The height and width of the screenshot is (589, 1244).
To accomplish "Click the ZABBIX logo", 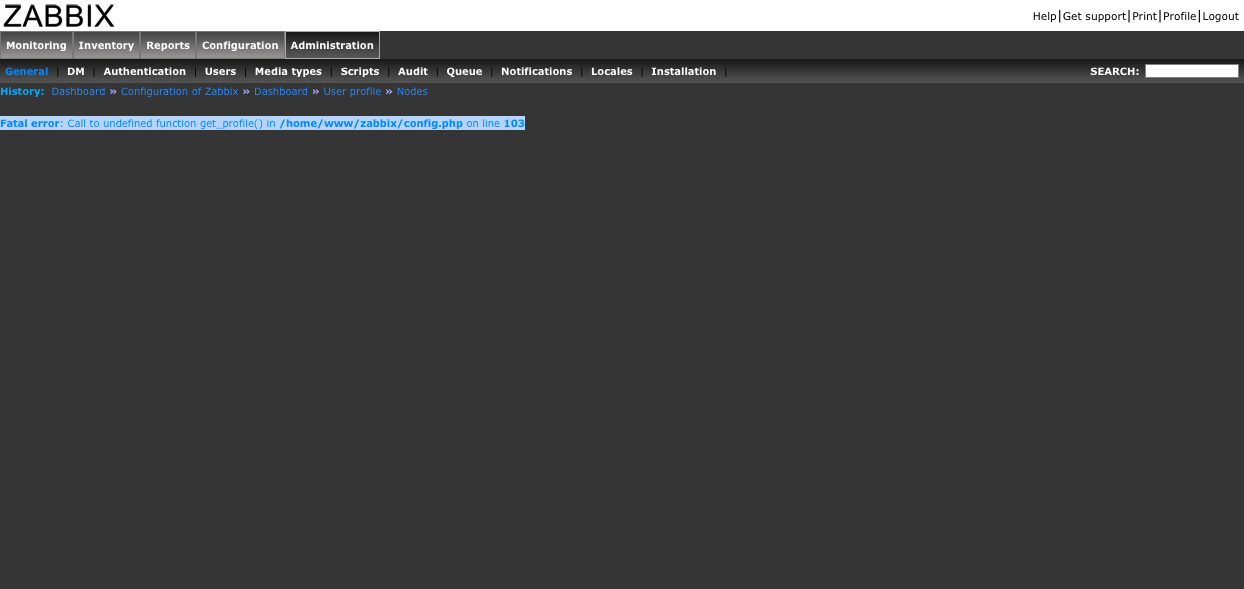I will pyautogui.click(x=59, y=15).
